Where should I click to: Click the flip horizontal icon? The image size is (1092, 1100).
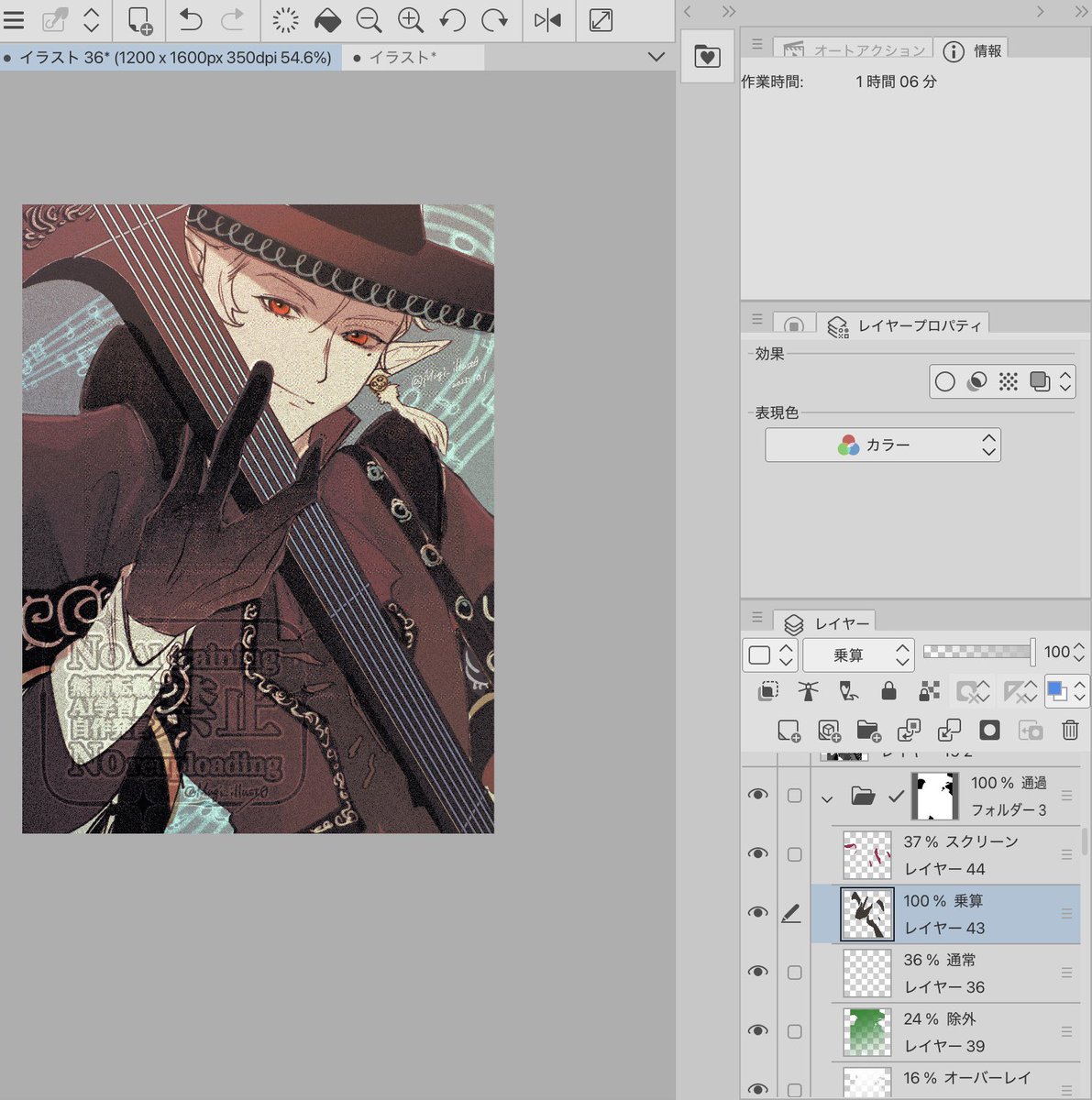[x=547, y=20]
